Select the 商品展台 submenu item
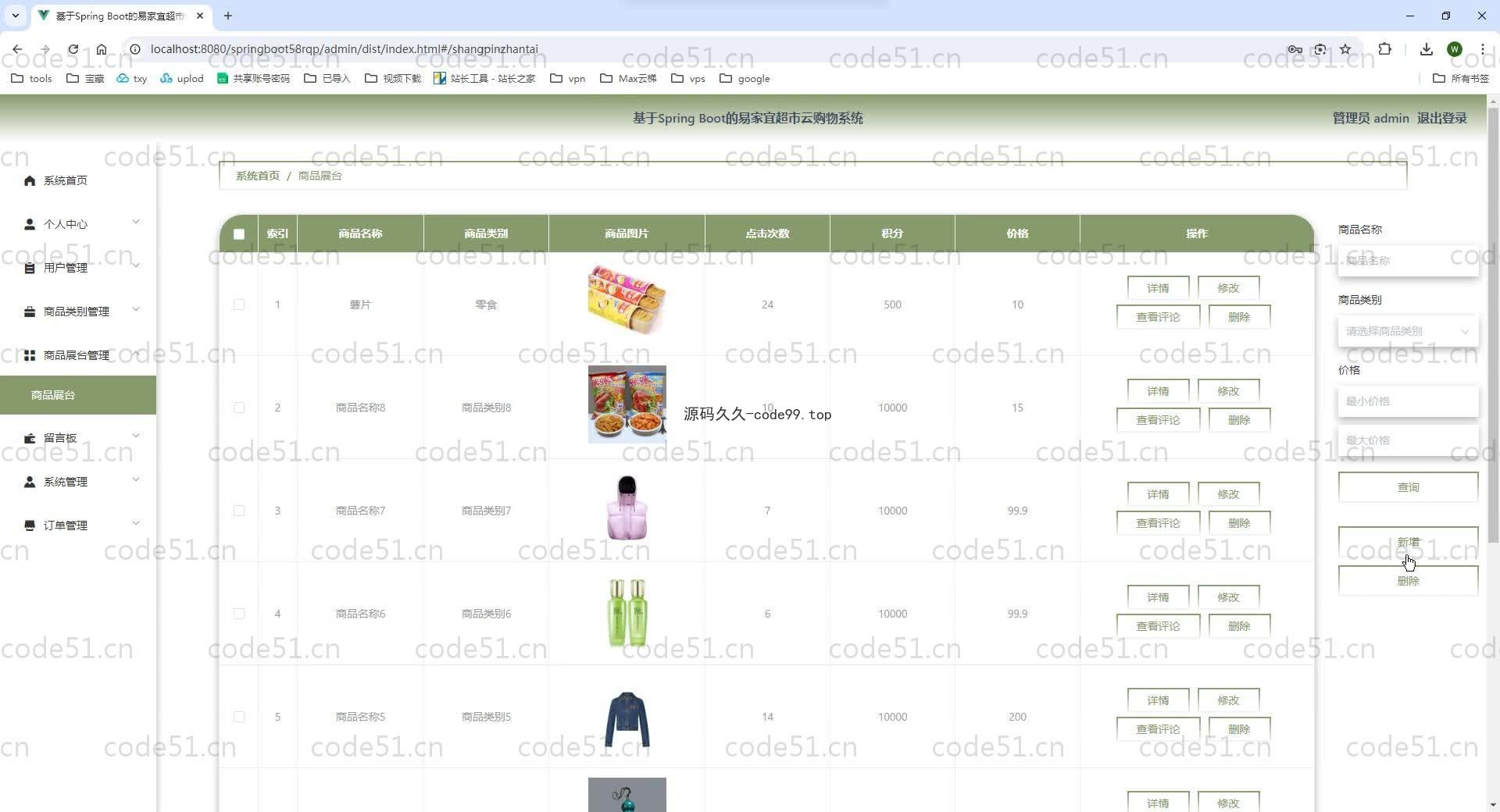Image resolution: width=1500 pixels, height=812 pixels. pyautogui.click(x=78, y=395)
